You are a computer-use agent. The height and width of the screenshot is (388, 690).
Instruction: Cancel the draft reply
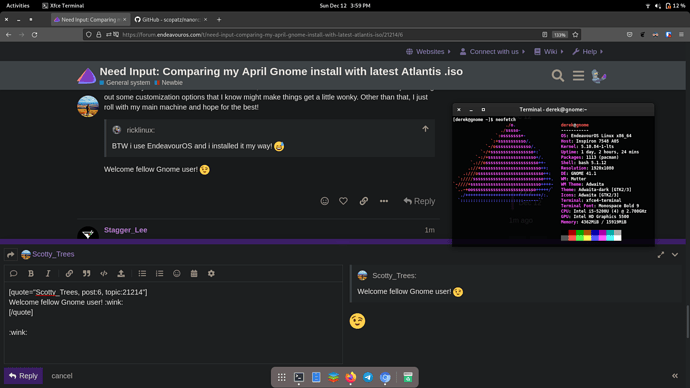[62, 376]
